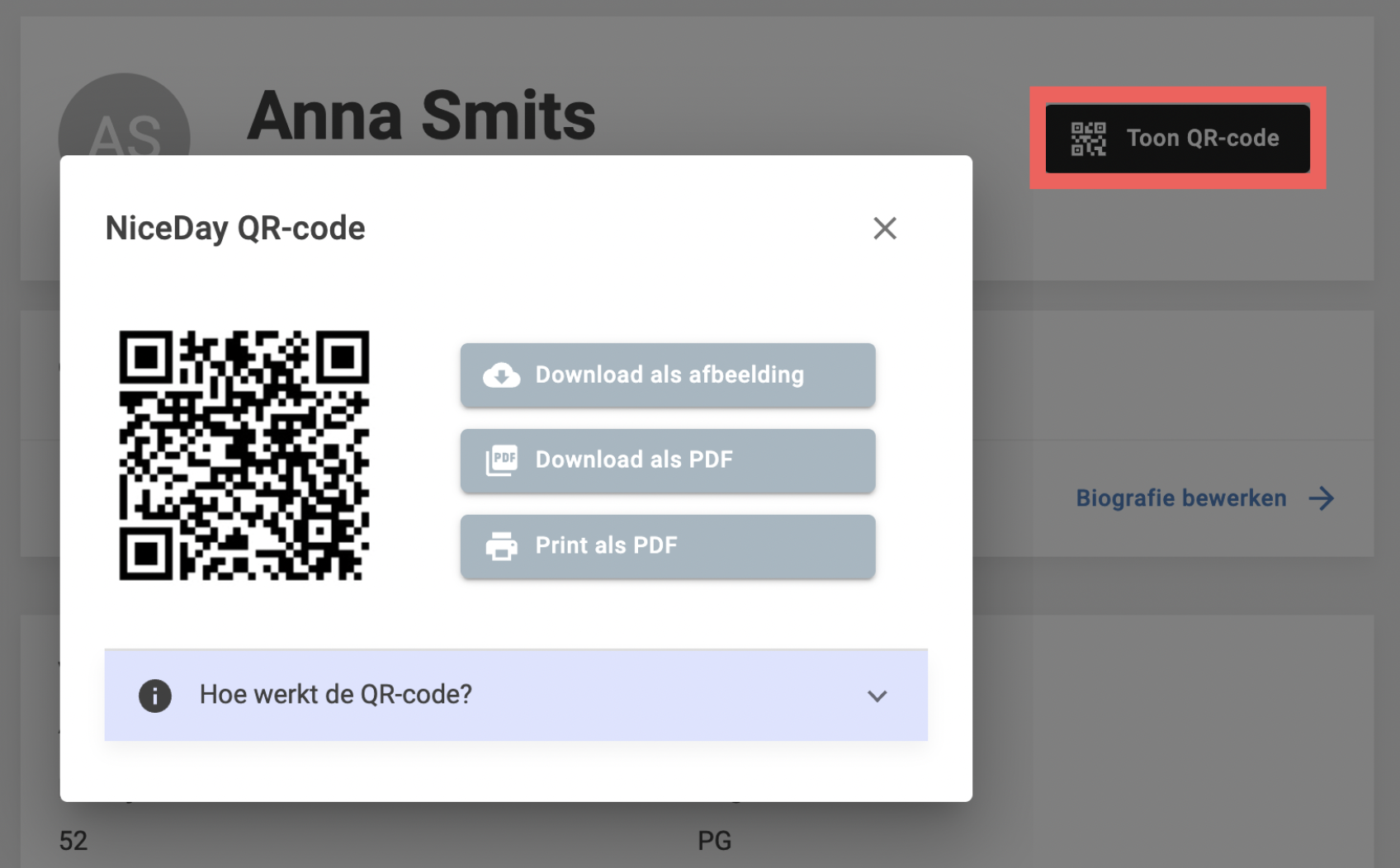Click the PDF file icon

click(x=501, y=460)
